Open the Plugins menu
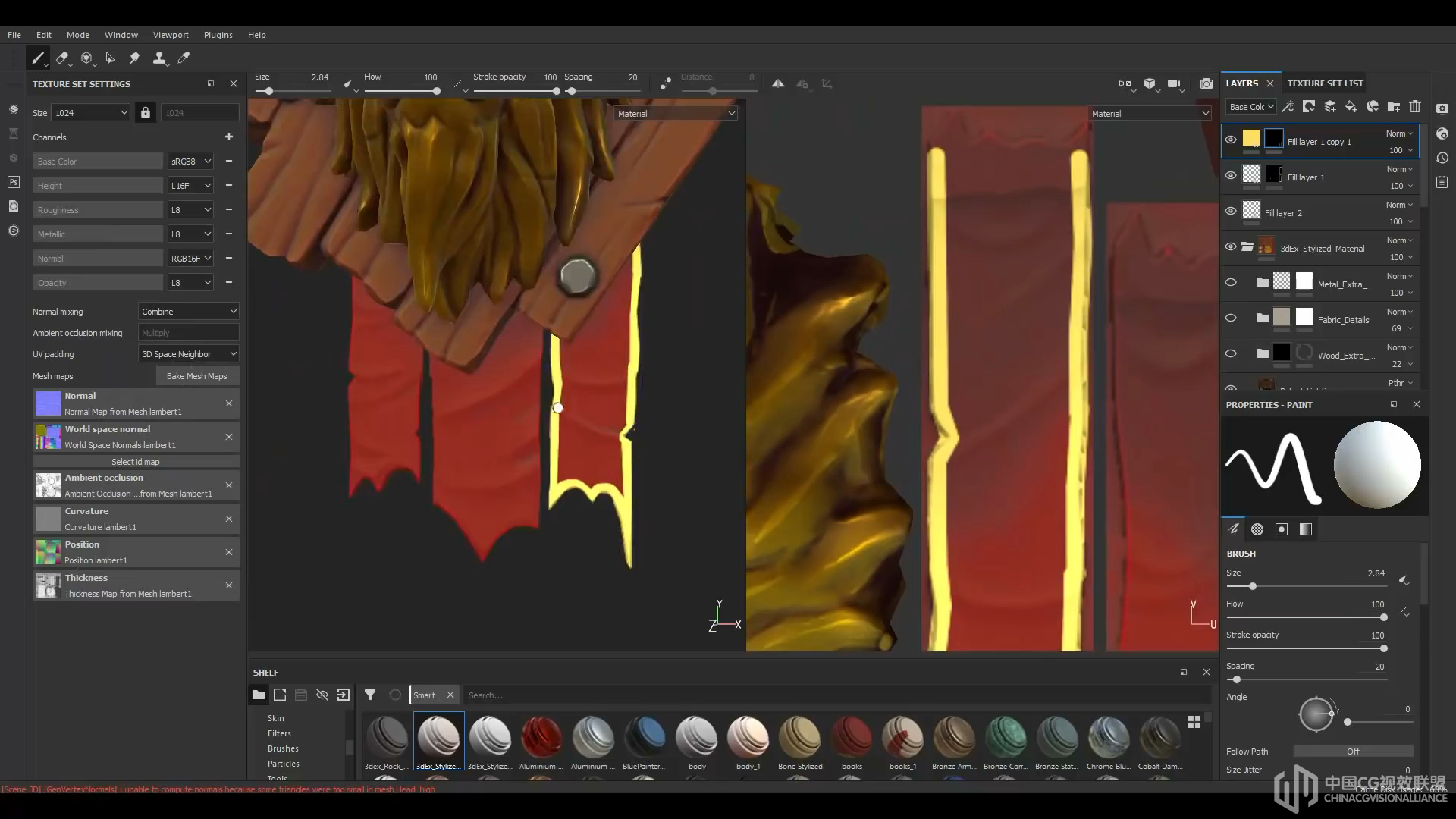This screenshot has width=1456, height=819. 218,35
